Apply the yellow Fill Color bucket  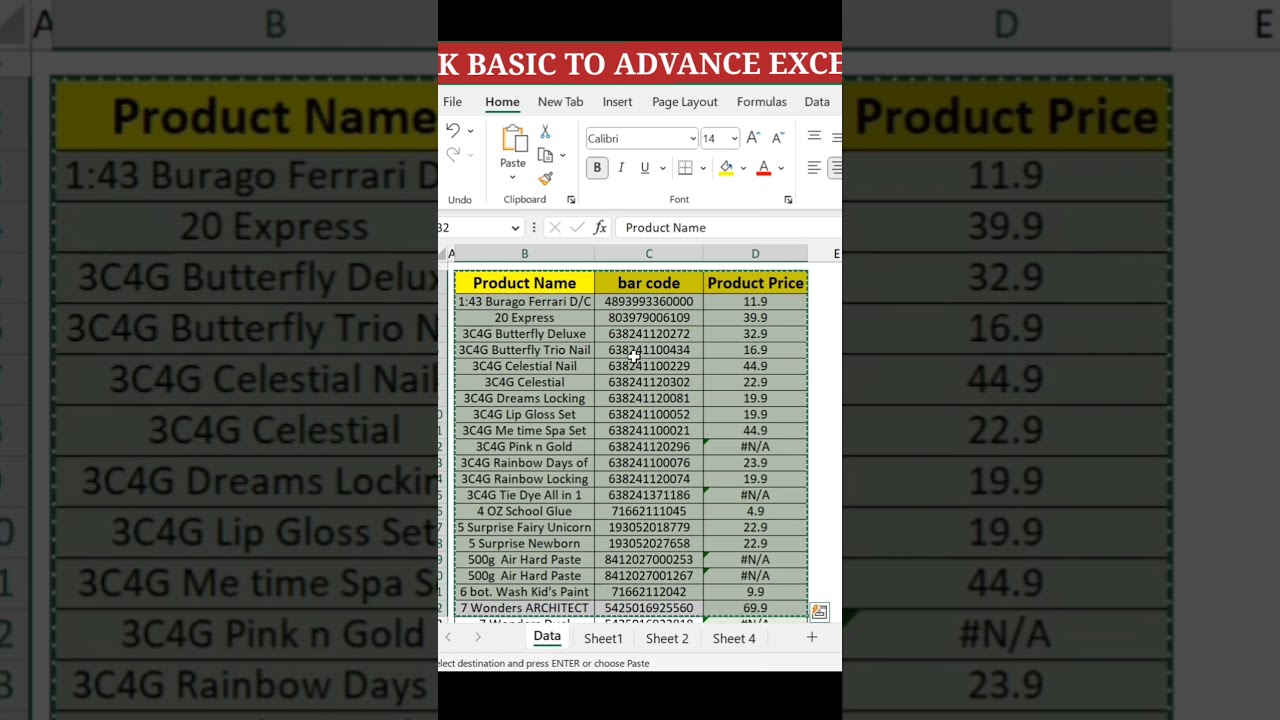(726, 168)
